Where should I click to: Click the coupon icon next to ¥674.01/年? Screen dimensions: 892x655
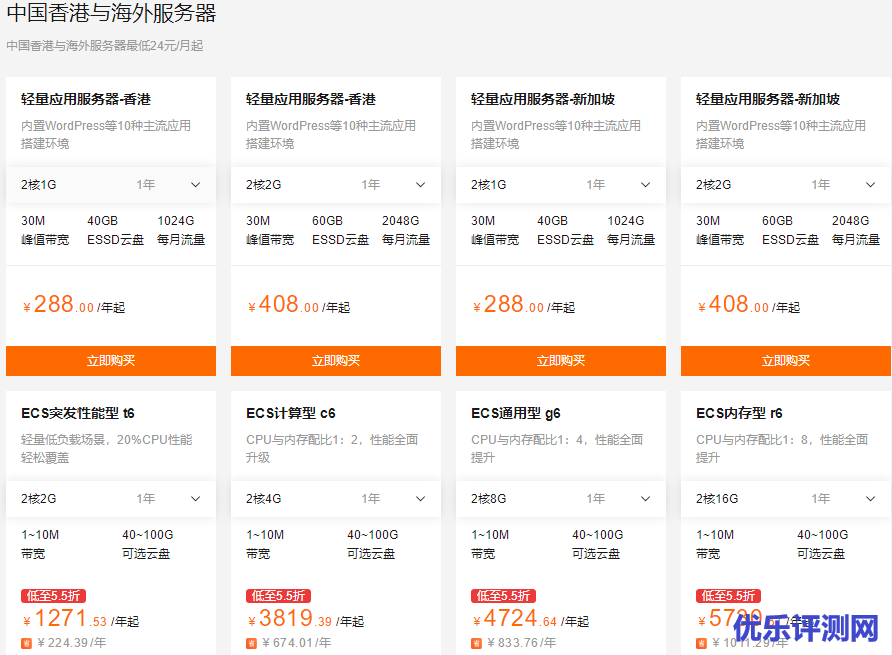(252, 643)
